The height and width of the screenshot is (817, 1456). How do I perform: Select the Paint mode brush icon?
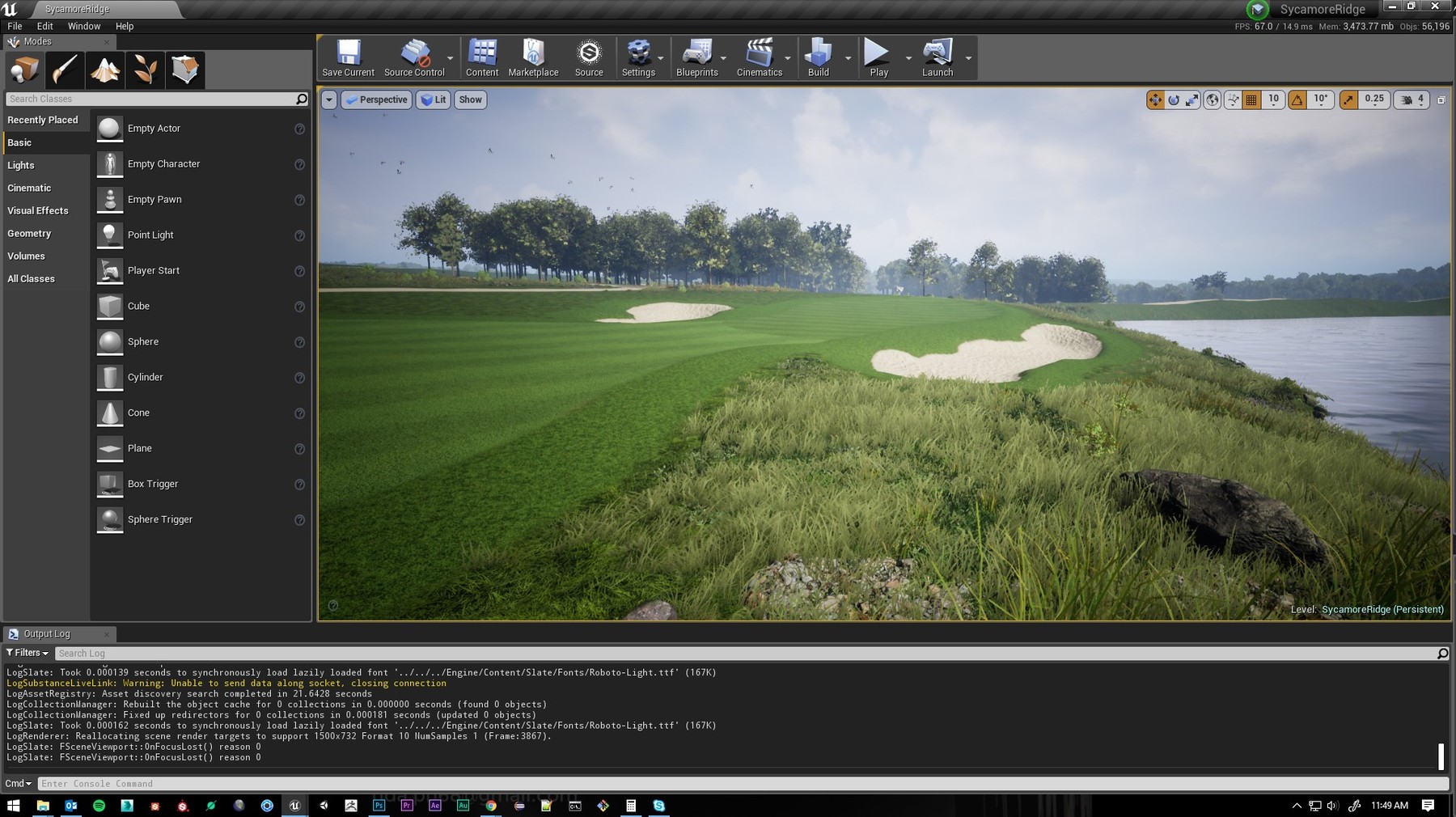click(x=65, y=70)
